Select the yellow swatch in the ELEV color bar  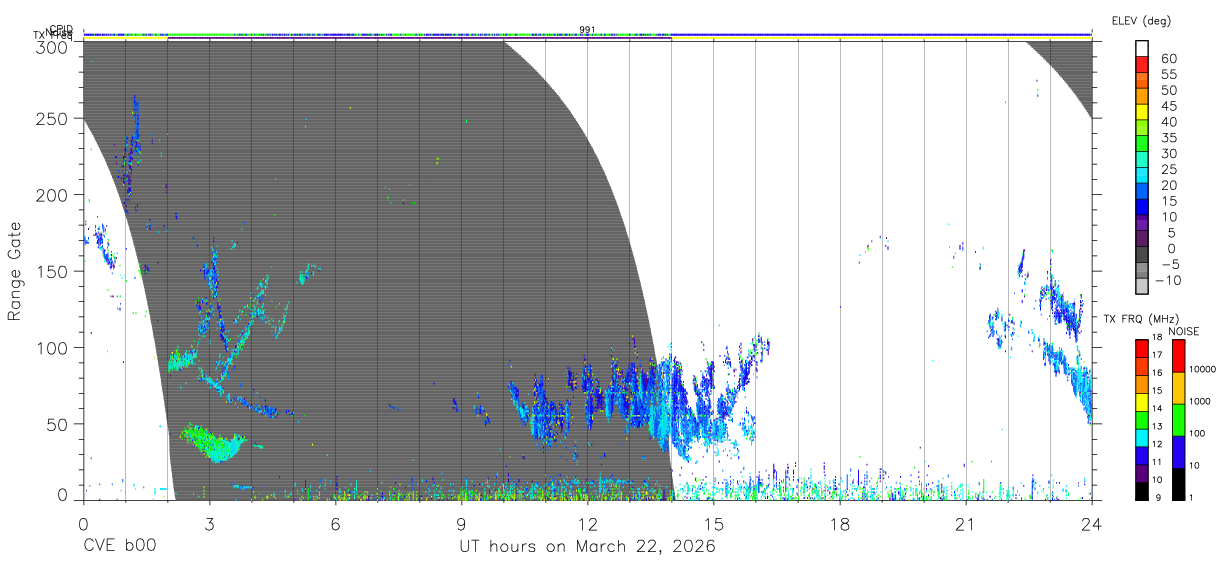pyautogui.click(x=1142, y=114)
